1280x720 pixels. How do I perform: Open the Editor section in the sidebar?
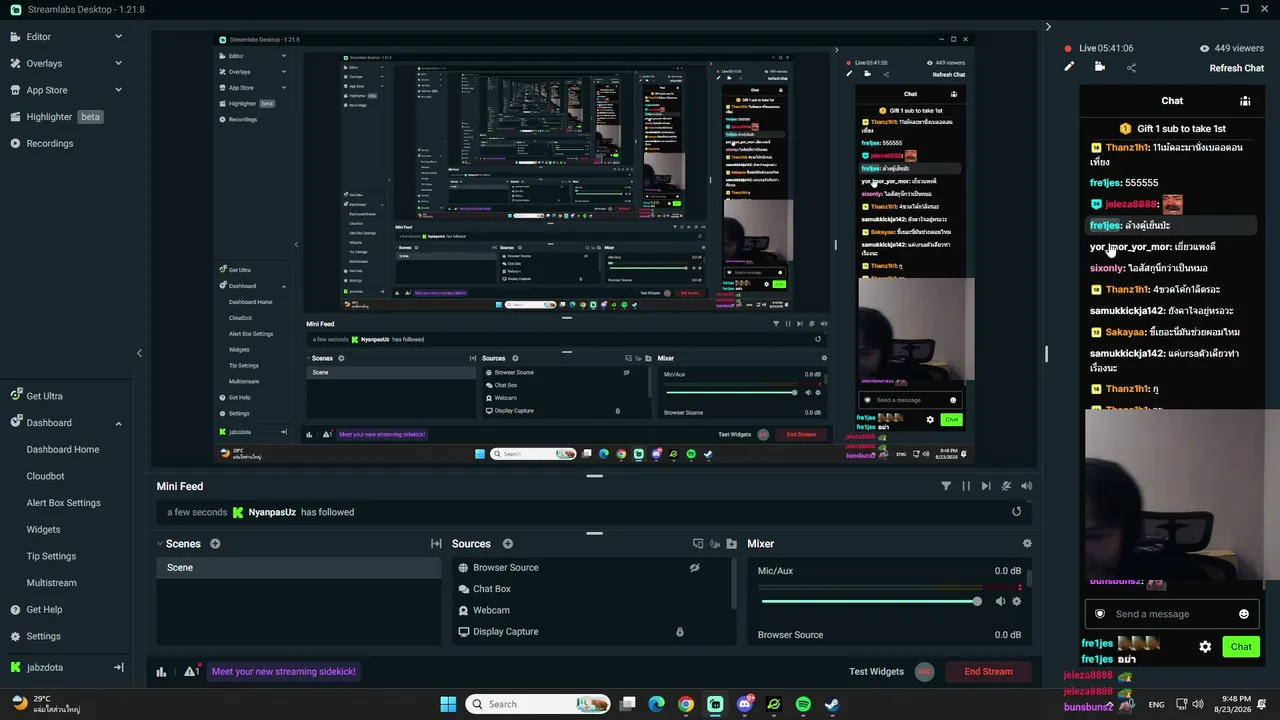38,37
